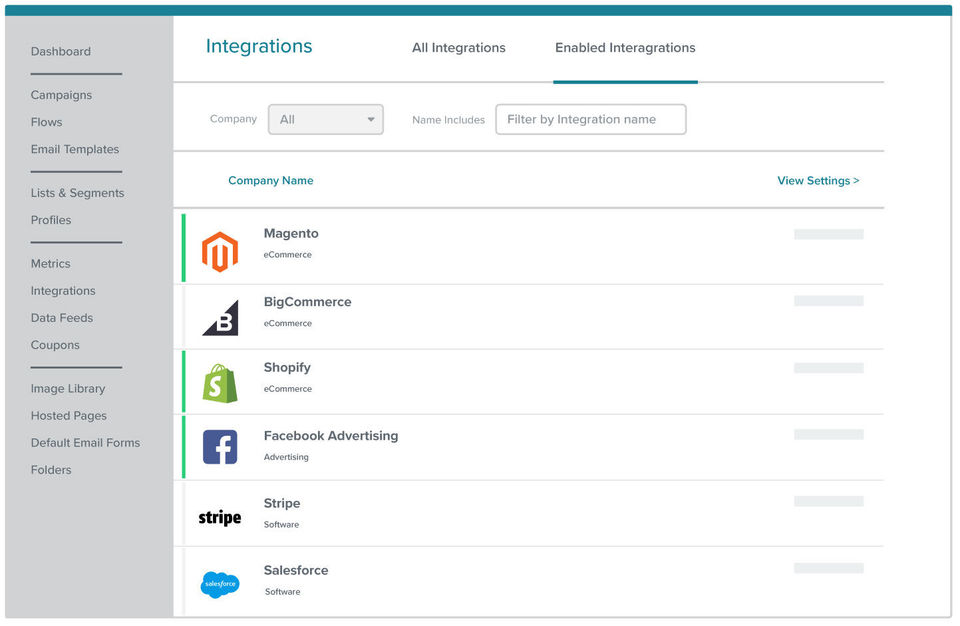Click the BigCommerce logo icon
Screen dimensions: 960x626
(220, 317)
